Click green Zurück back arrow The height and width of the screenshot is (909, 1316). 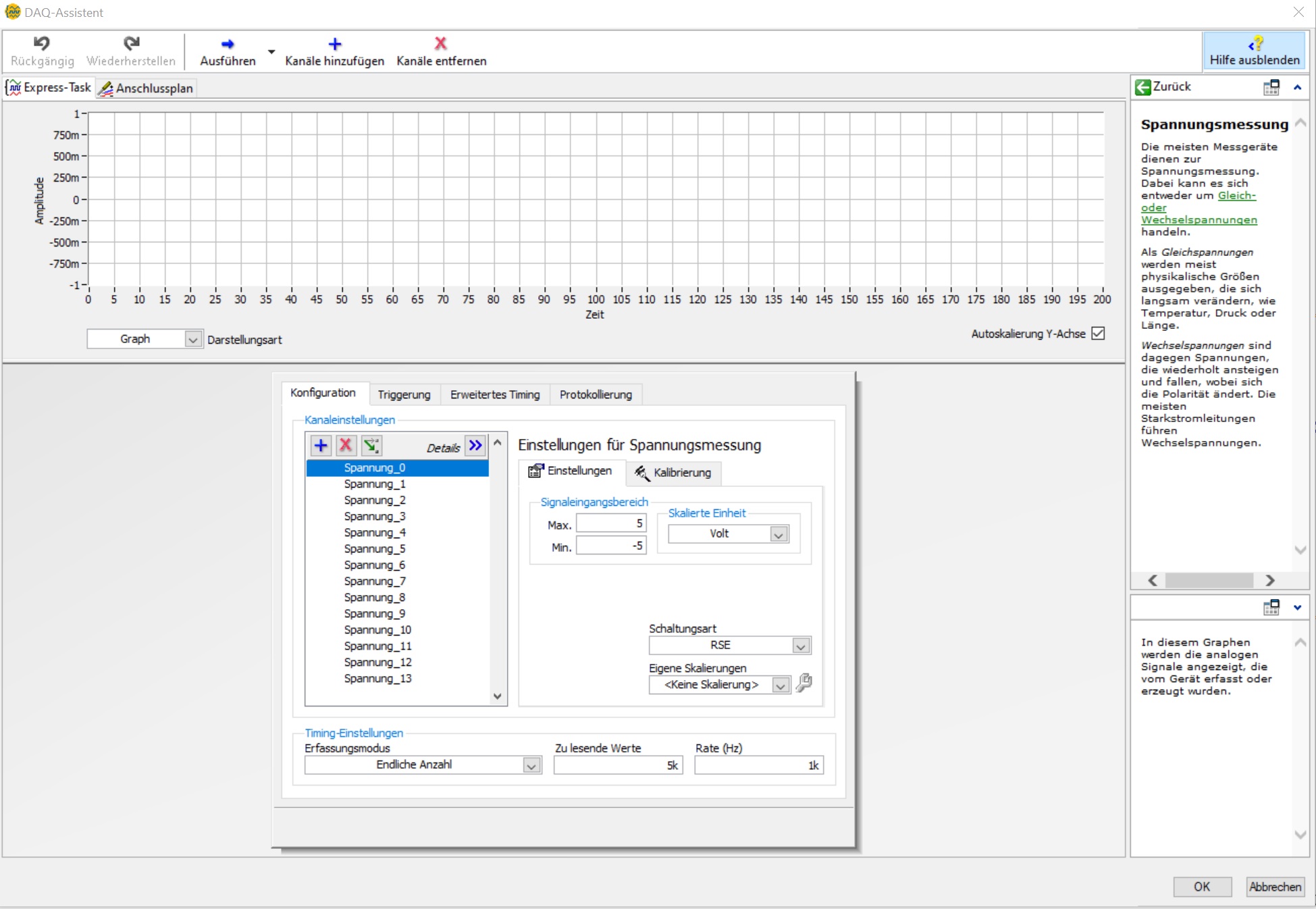click(x=1143, y=87)
